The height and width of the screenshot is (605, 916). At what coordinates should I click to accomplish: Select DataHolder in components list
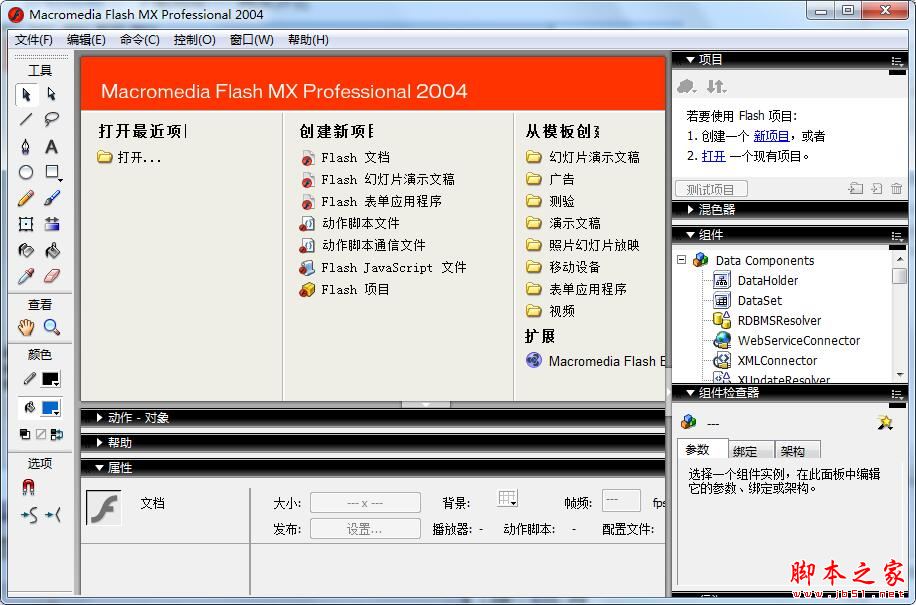(x=756, y=281)
